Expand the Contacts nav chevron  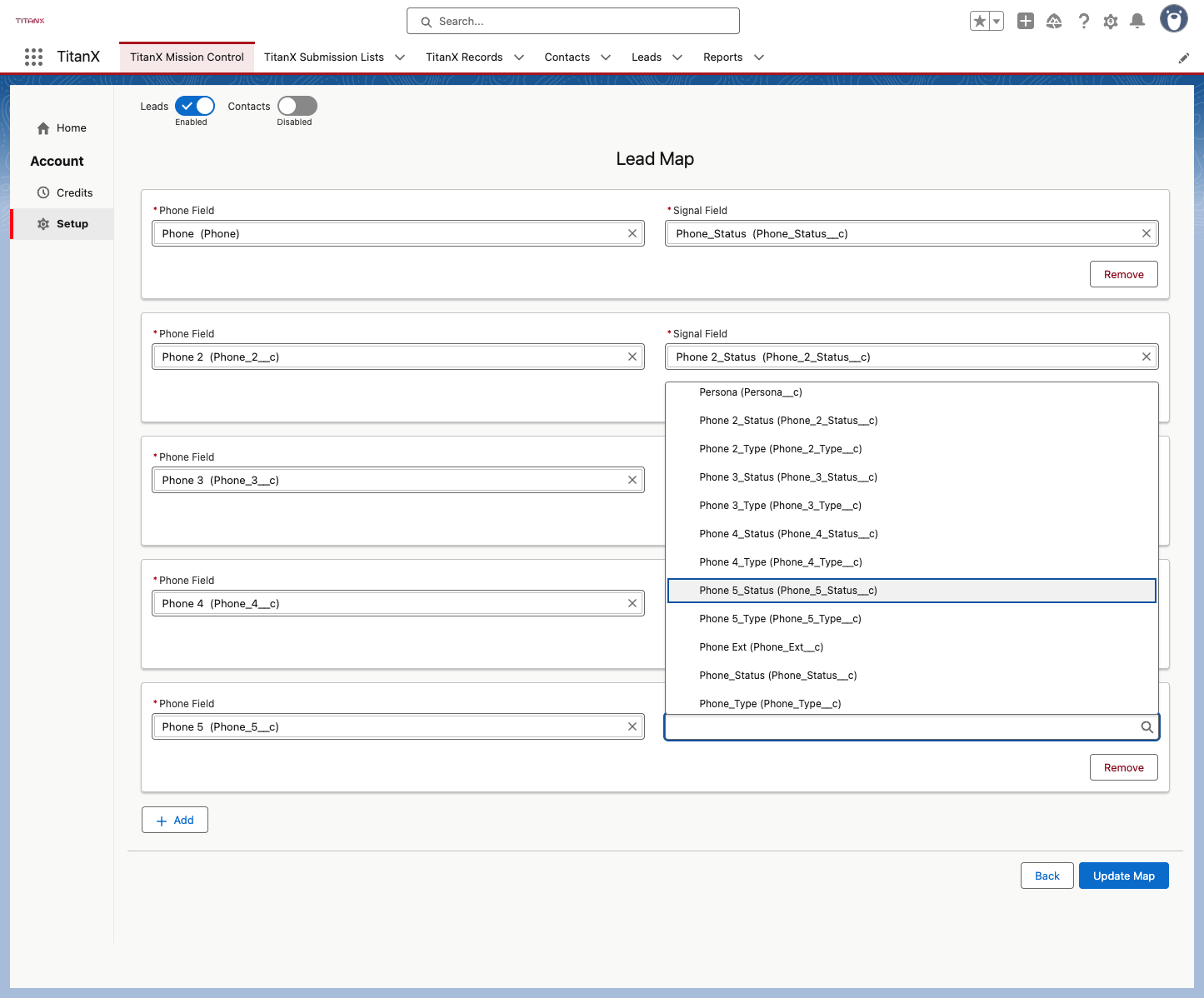coord(606,57)
